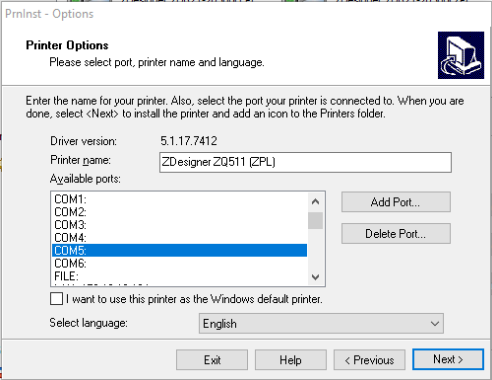Click the language dropdown chevron arrow
The width and height of the screenshot is (492, 380).
click(435, 323)
